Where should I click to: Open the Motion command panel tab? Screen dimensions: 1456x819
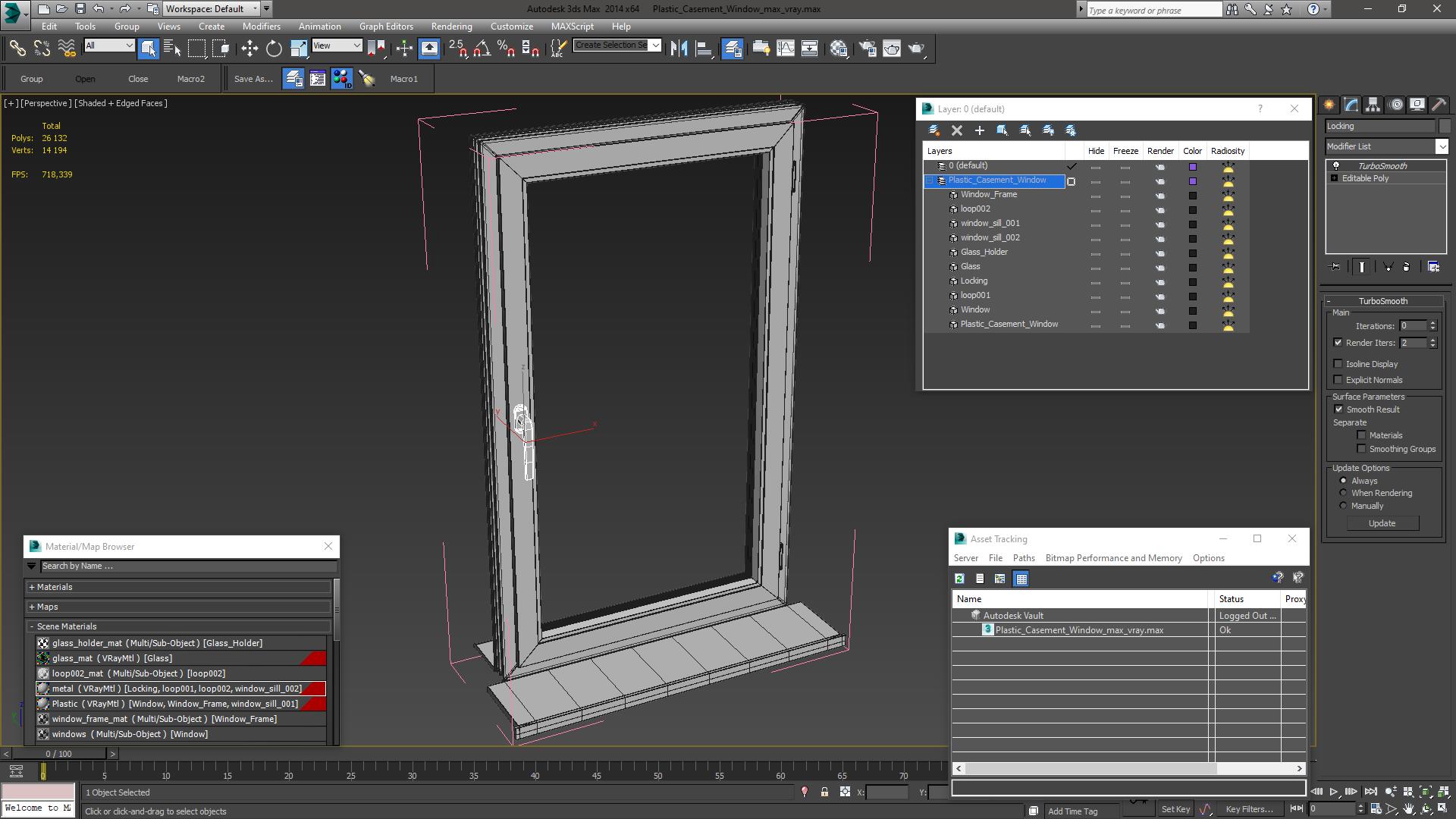tap(1396, 105)
